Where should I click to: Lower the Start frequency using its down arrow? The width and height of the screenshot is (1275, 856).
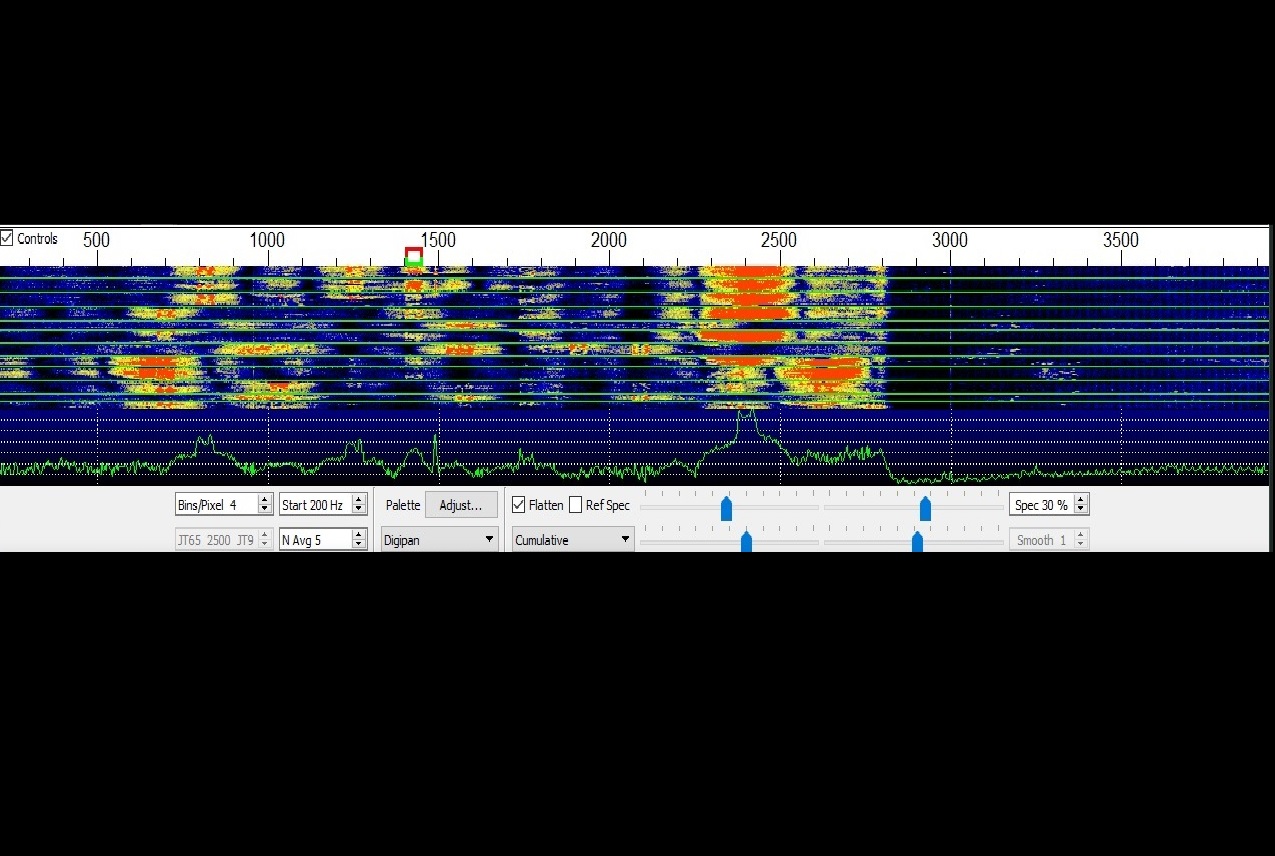[x=359, y=510]
